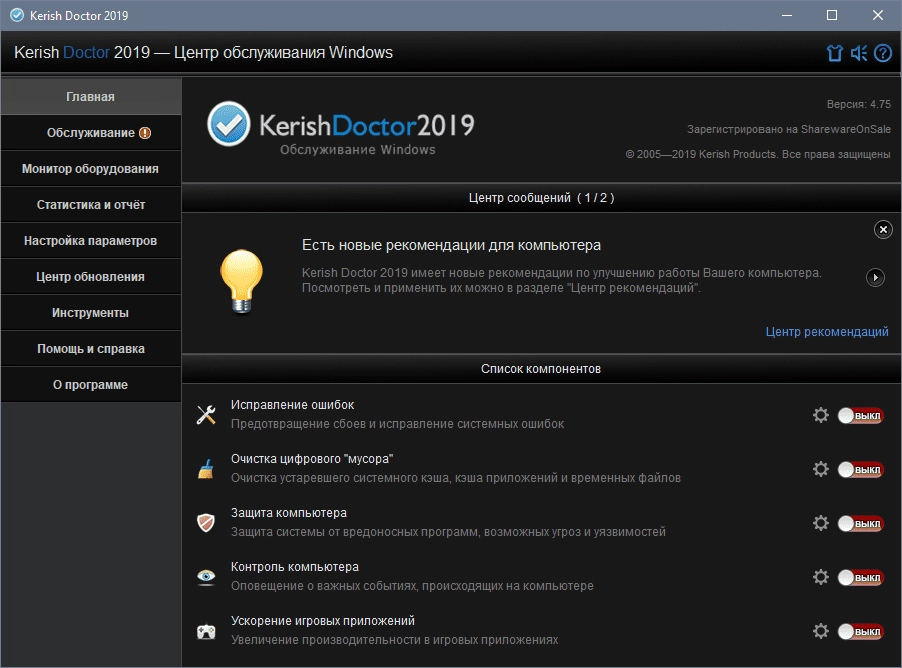Image resolution: width=902 pixels, height=668 pixels.
Task: Click the wrench and screwdriver error-fixing icon
Action: [206, 414]
